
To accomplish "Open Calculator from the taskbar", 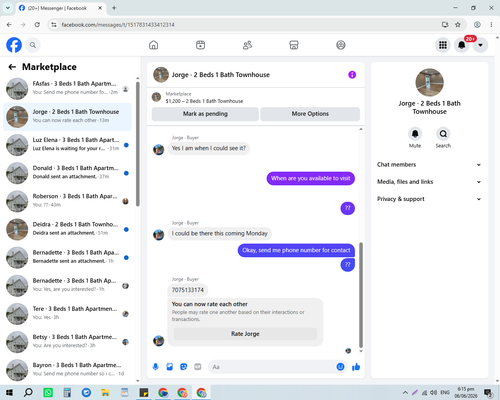I will [x=67, y=393].
